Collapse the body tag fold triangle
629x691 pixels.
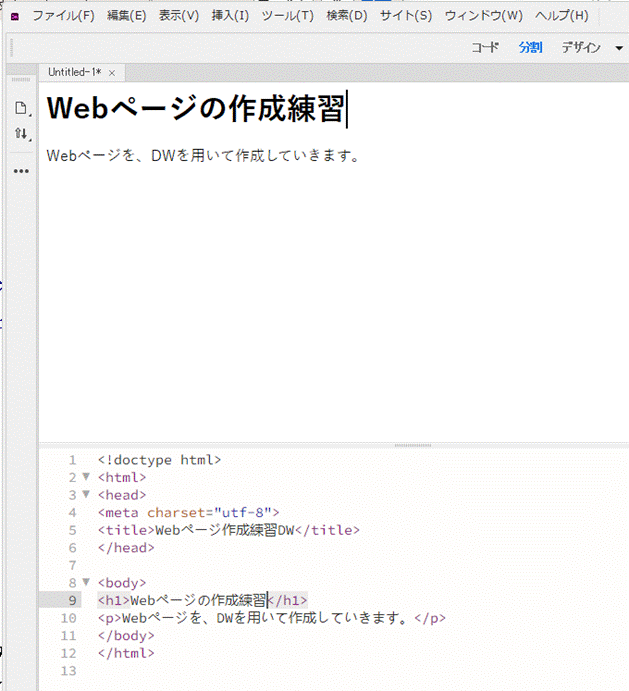[x=86, y=582]
